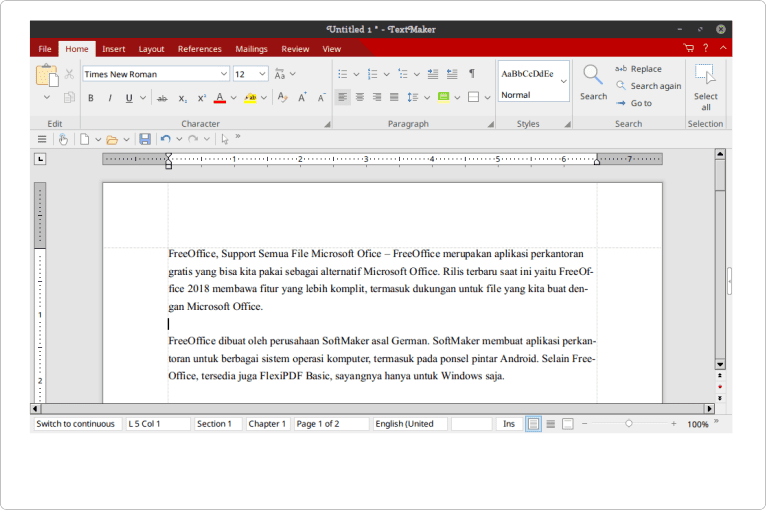Center align the paragraph
The image size is (766, 510).
click(360, 97)
